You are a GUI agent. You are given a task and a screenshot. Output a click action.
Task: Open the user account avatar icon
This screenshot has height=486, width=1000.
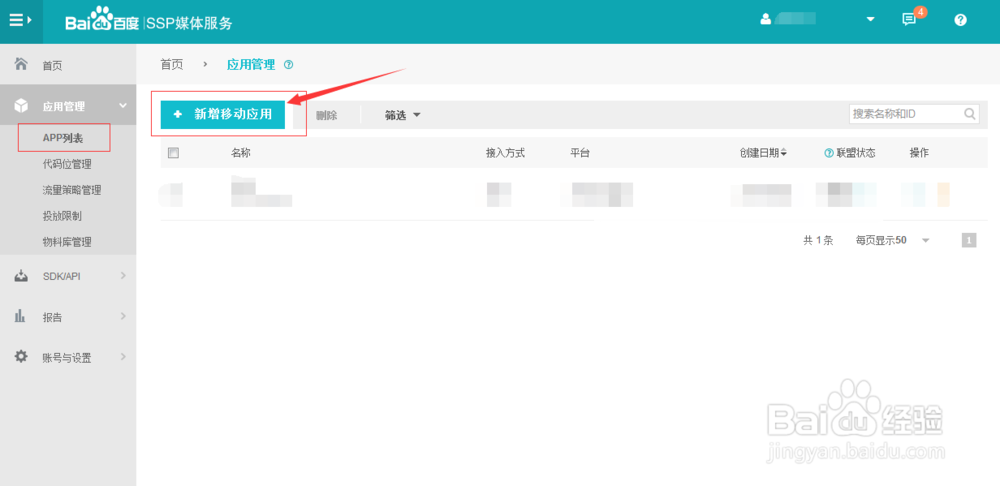[766, 19]
